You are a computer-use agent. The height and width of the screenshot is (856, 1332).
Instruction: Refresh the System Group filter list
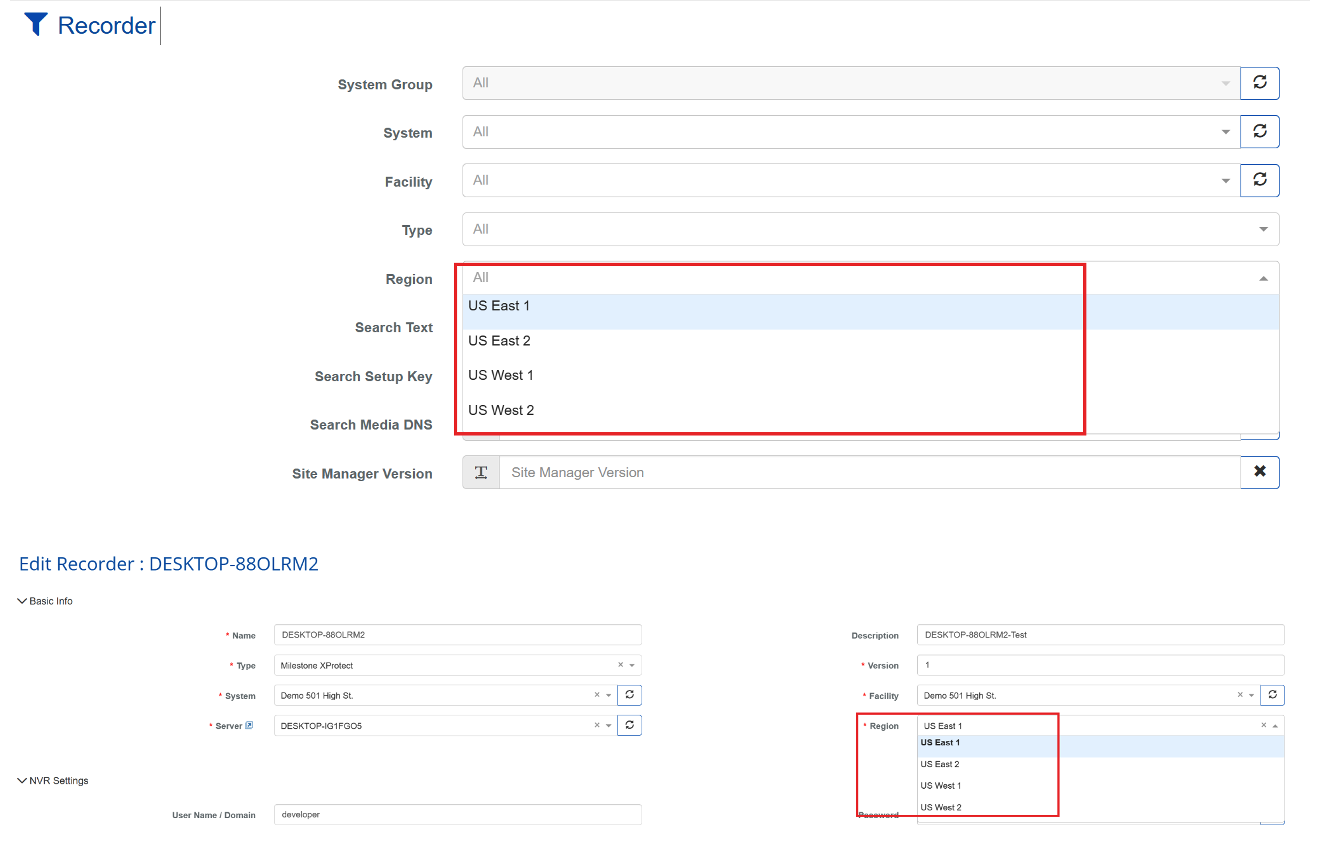pos(1259,83)
